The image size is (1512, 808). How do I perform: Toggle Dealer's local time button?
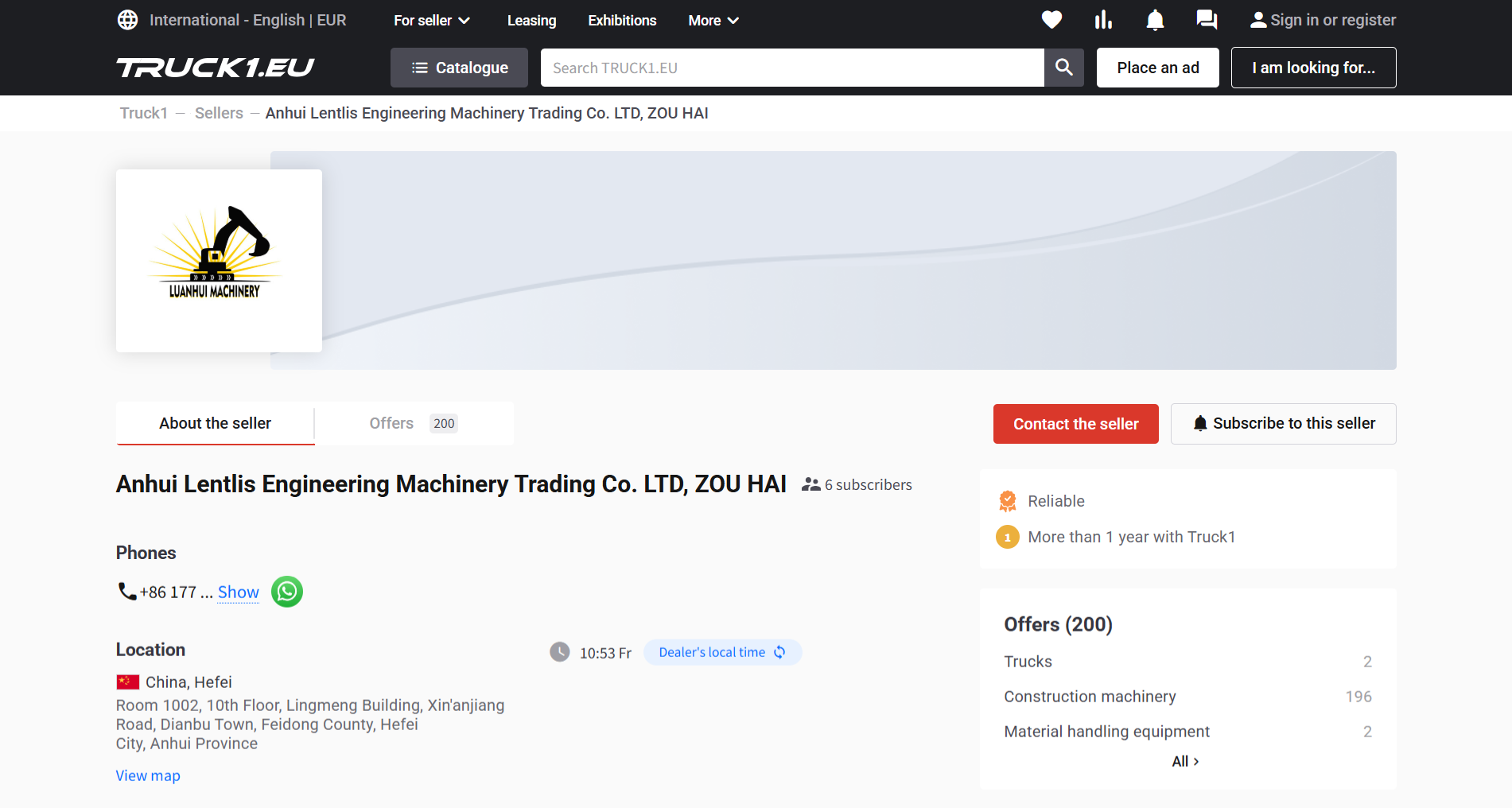point(722,652)
